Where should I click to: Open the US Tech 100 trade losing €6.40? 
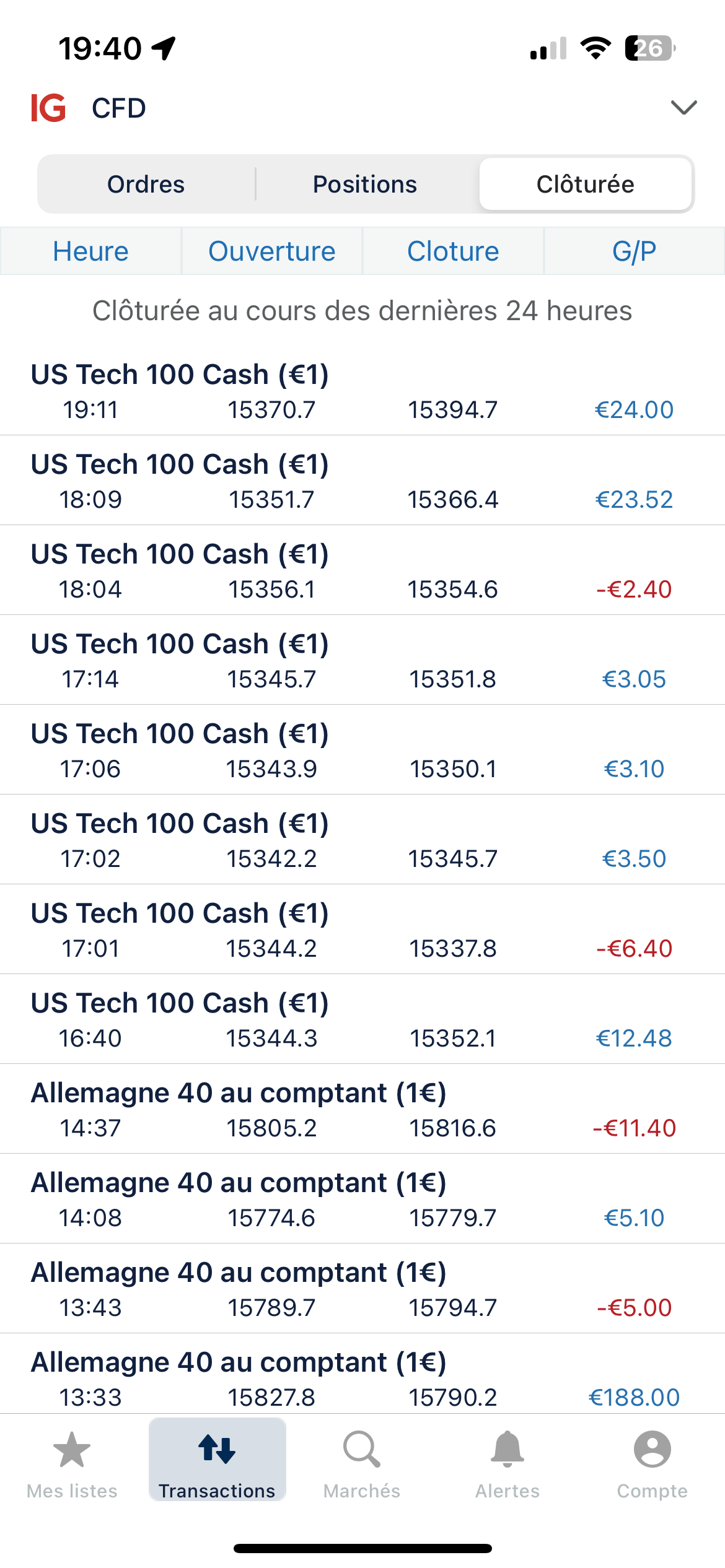362,930
